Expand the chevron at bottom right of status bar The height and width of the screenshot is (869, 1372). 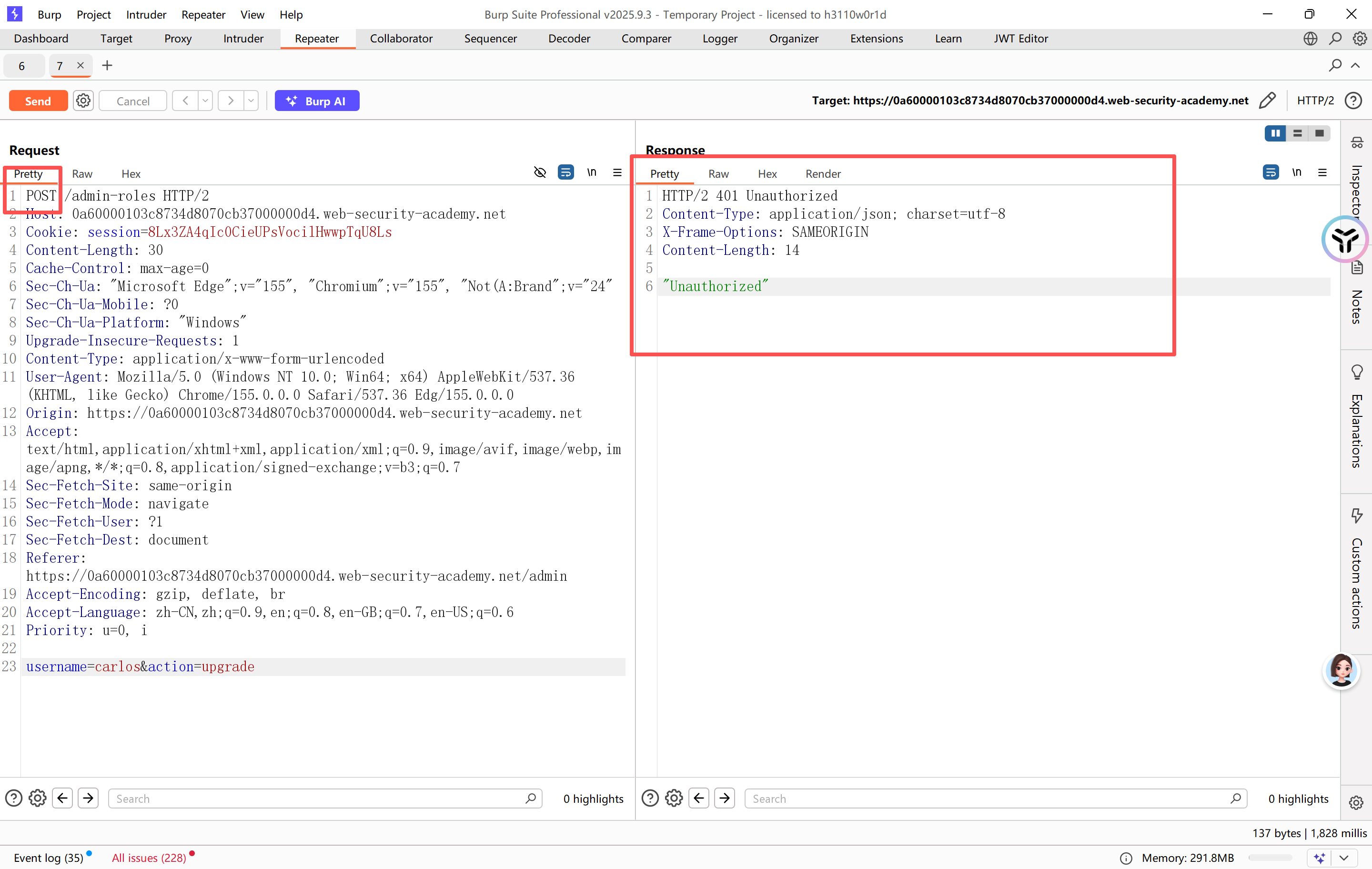(1344, 858)
